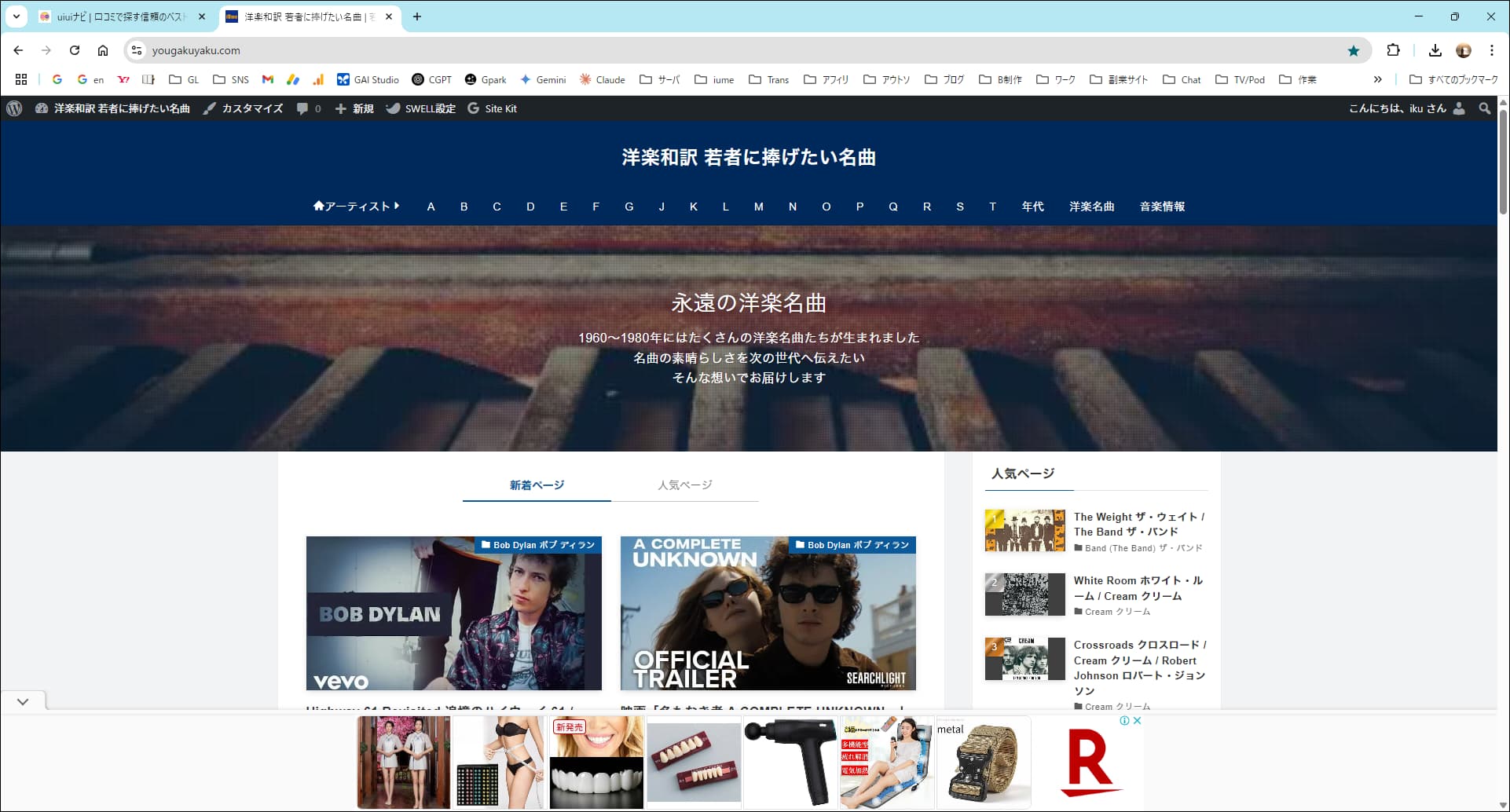The width and height of the screenshot is (1510, 812).
Task: Select the 新着ページ tab
Action: (x=537, y=485)
